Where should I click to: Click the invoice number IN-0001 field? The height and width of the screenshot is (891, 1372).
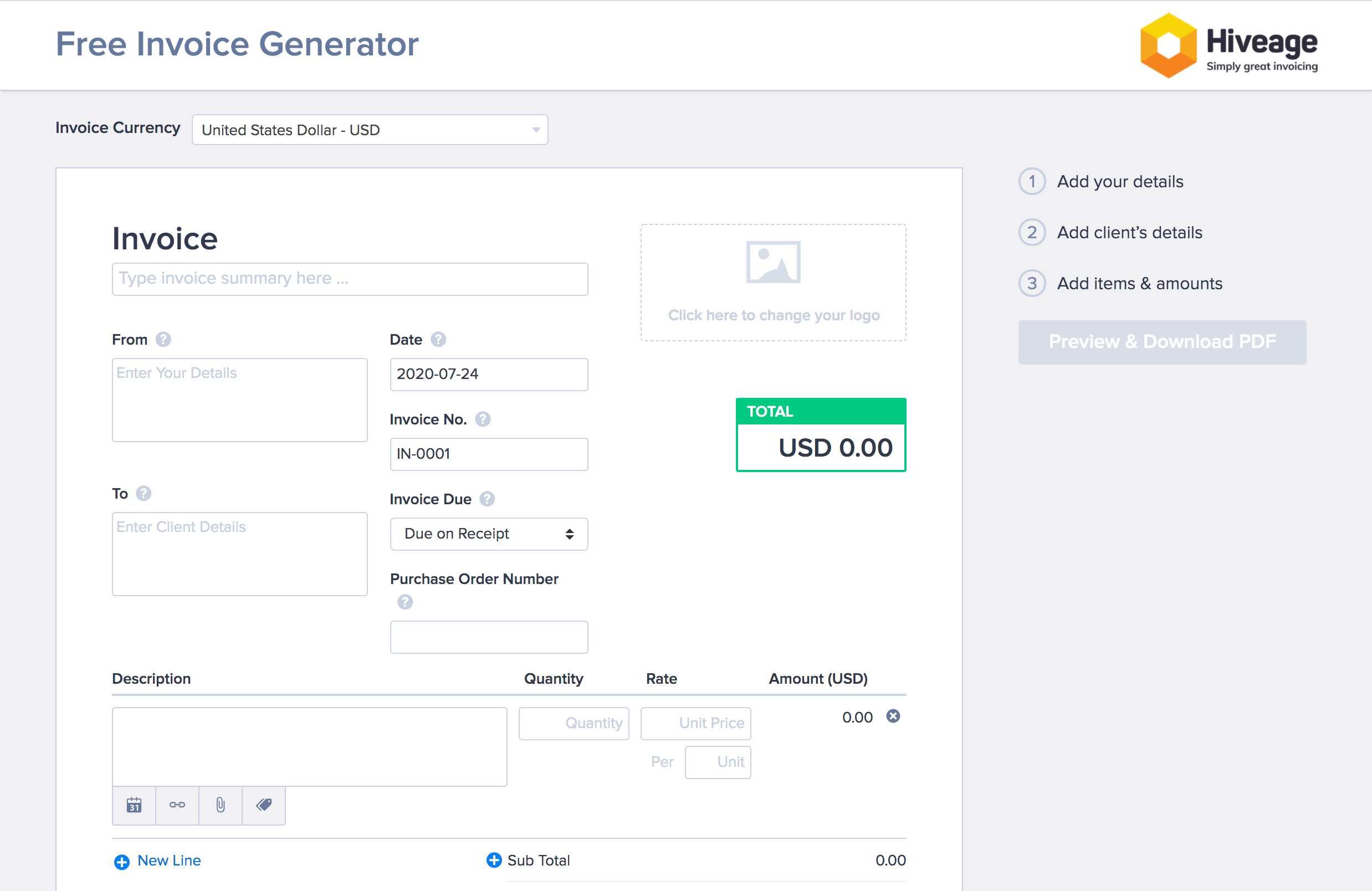tap(488, 454)
